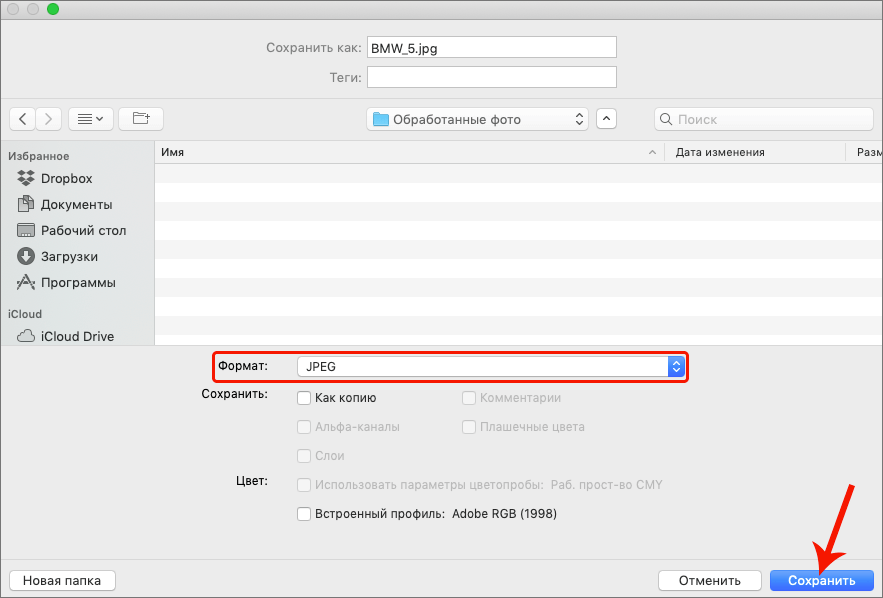Click the forward navigation arrow

pos(49,119)
